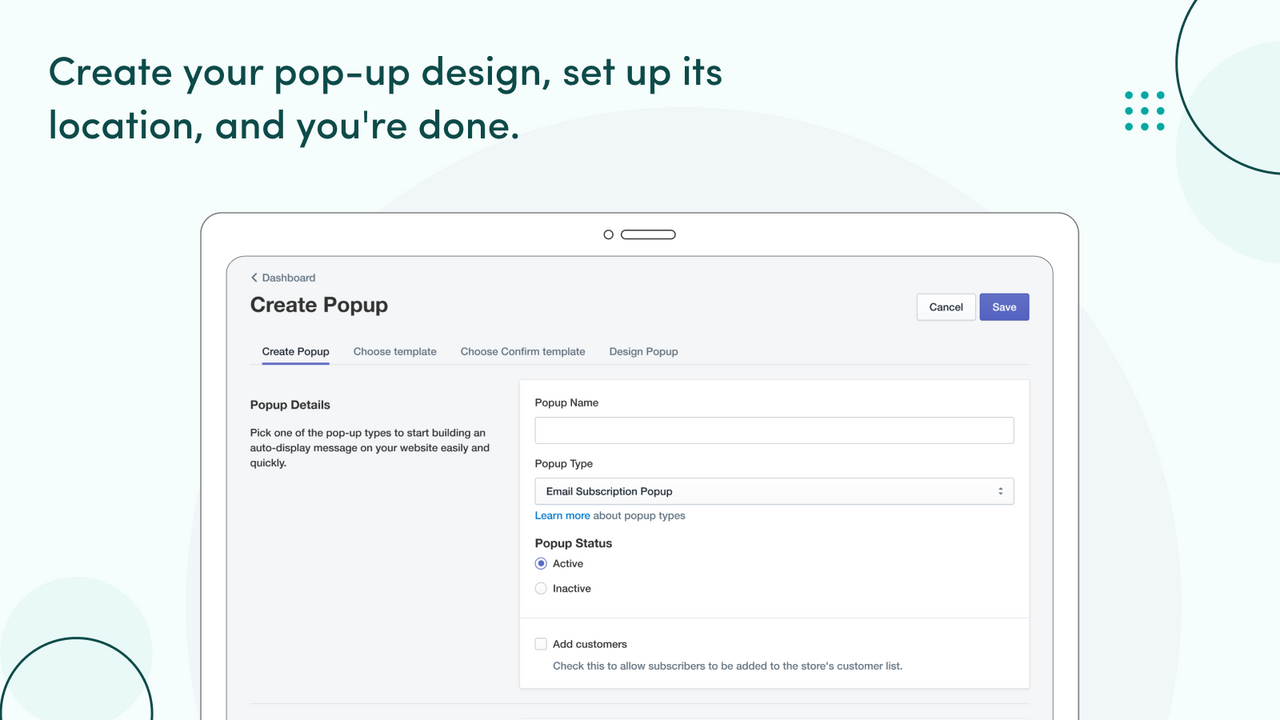Screen dimensions: 1280x720
Task: Select the Active popup status
Action: coord(540,563)
